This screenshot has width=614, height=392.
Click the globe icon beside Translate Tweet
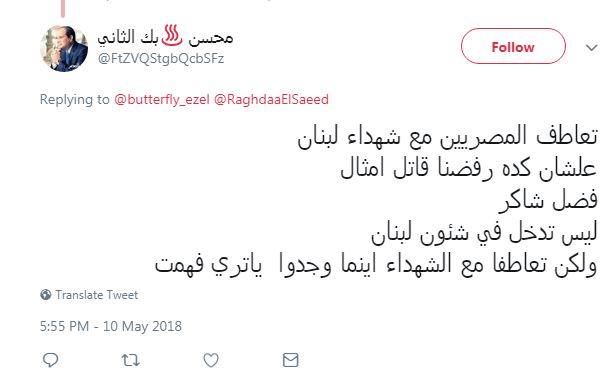45,294
